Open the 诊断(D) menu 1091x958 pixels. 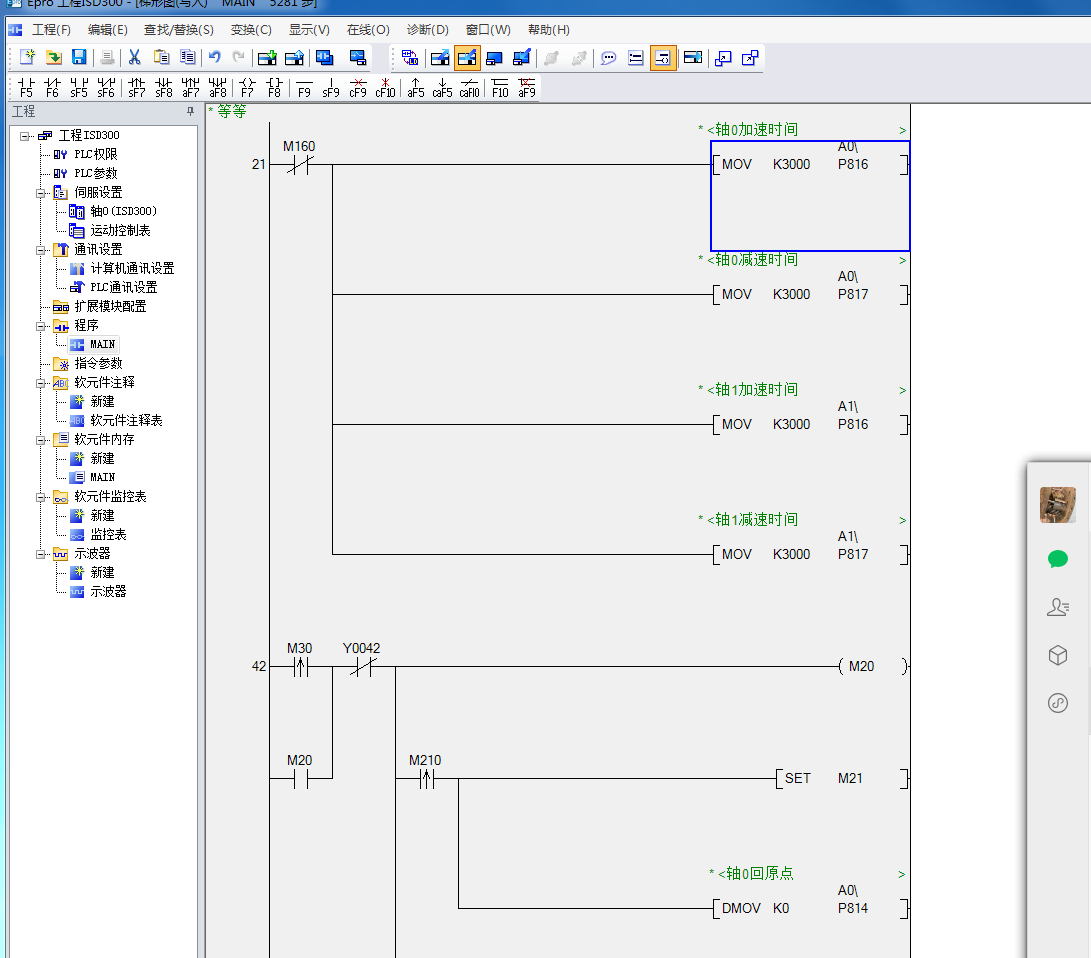point(427,30)
